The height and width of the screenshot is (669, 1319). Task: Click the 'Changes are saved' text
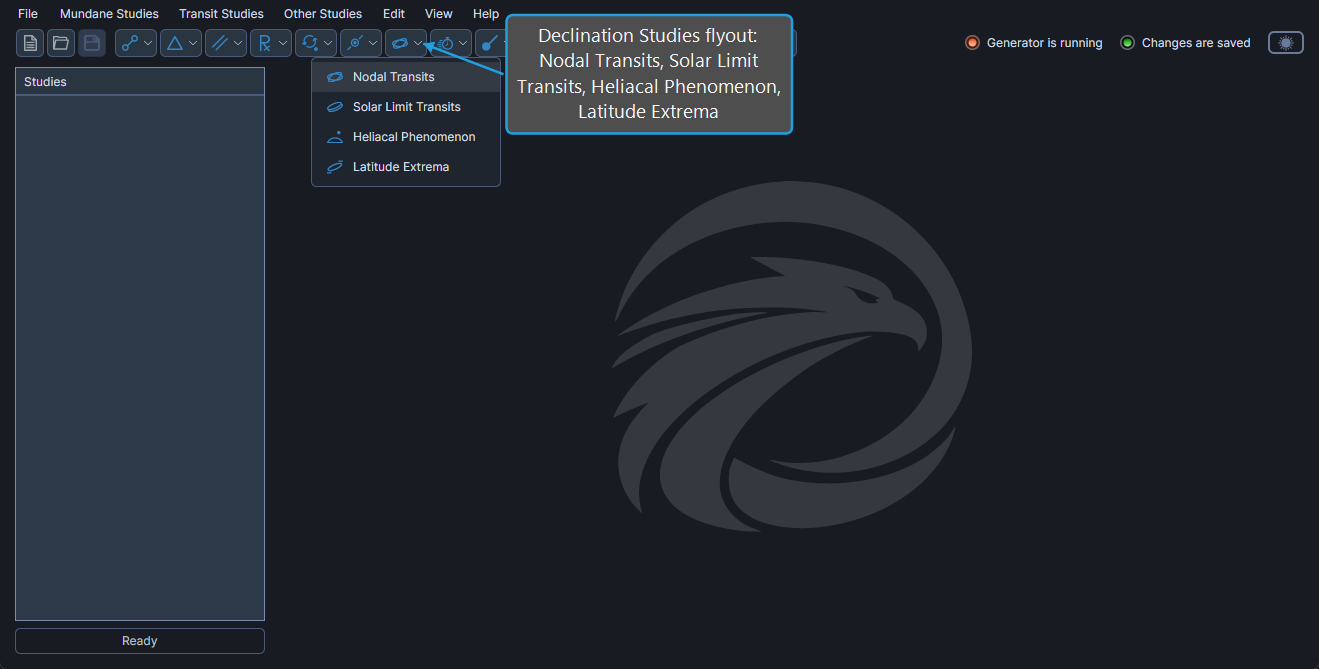pos(1196,43)
